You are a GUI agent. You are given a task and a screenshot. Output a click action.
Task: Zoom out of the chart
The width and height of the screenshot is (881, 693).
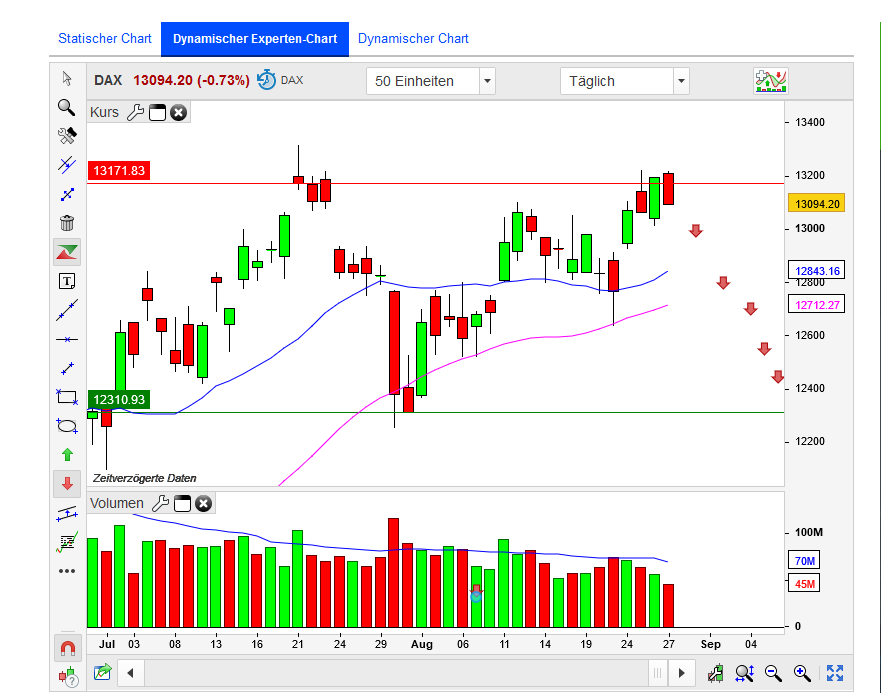[774, 673]
